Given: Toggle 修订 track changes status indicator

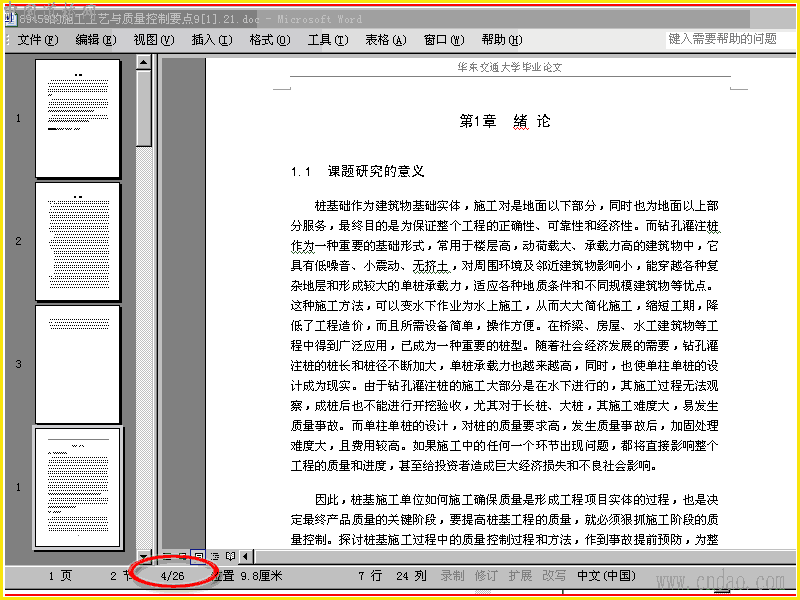Looking at the screenshot, I should click(x=486, y=576).
